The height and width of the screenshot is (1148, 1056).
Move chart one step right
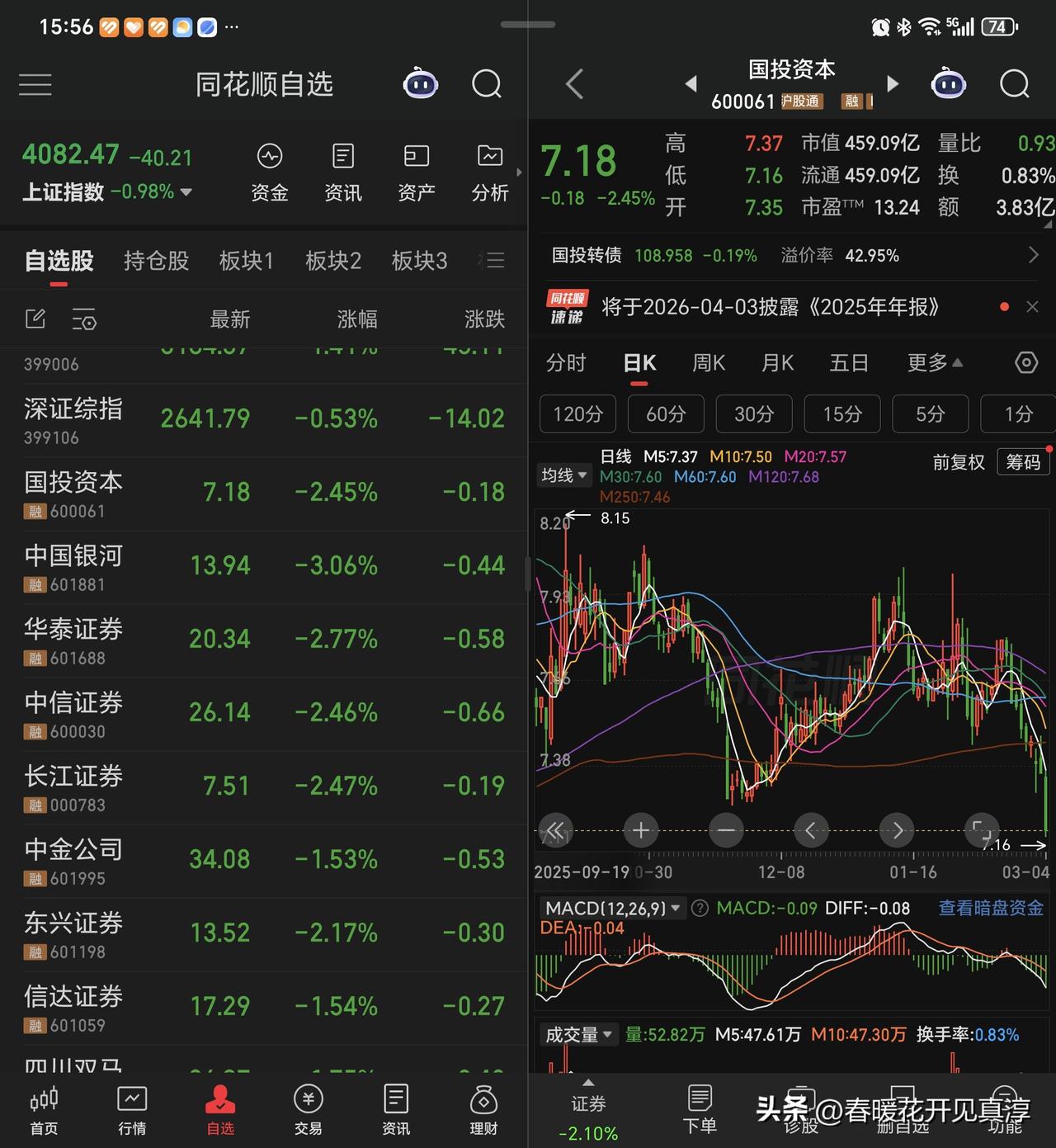pyautogui.click(x=897, y=830)
